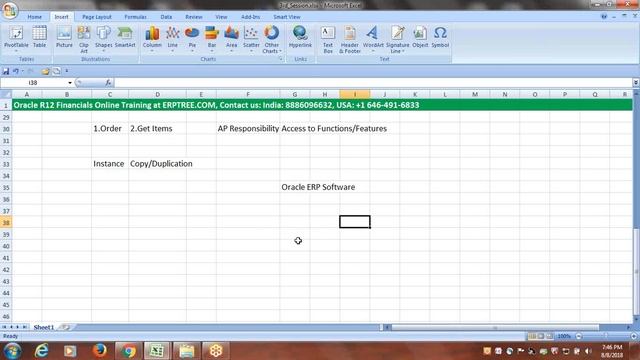Open the Name Box dropdown
640x360 pixels.
point(70,83)
